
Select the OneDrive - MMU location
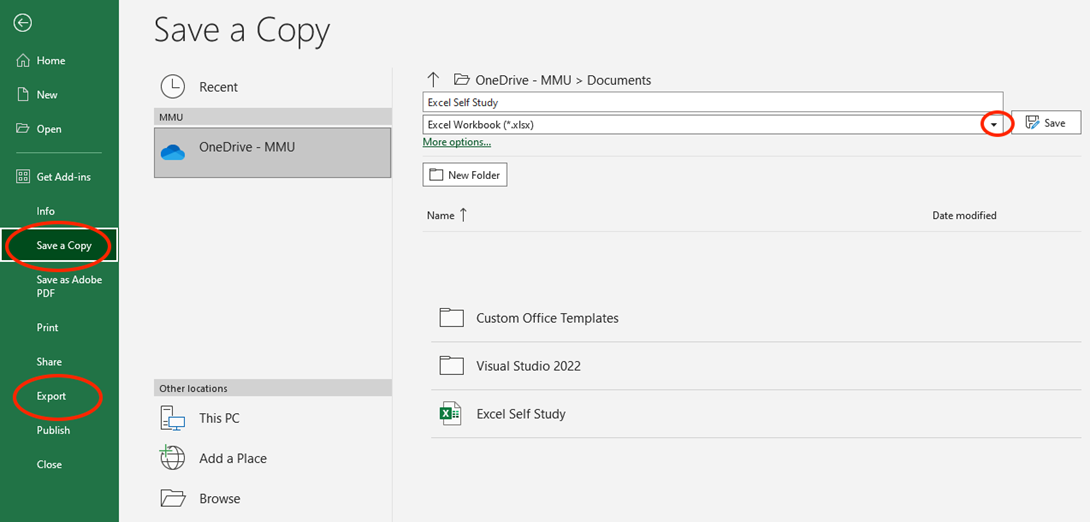tap(272, 152)
